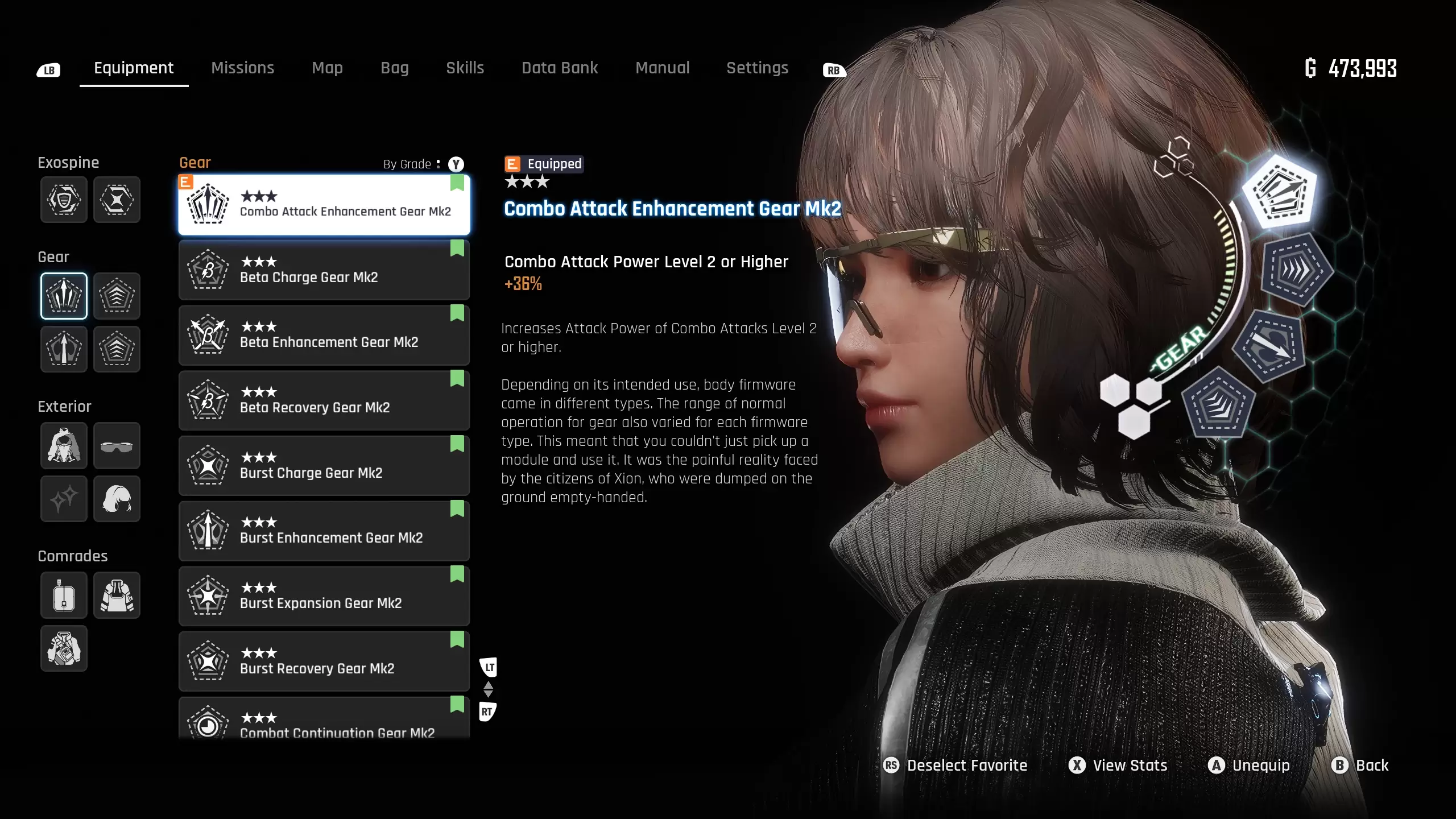1456x819 pixels.
Task: Click the Back prompt
Action: (x=1360, y=766)
